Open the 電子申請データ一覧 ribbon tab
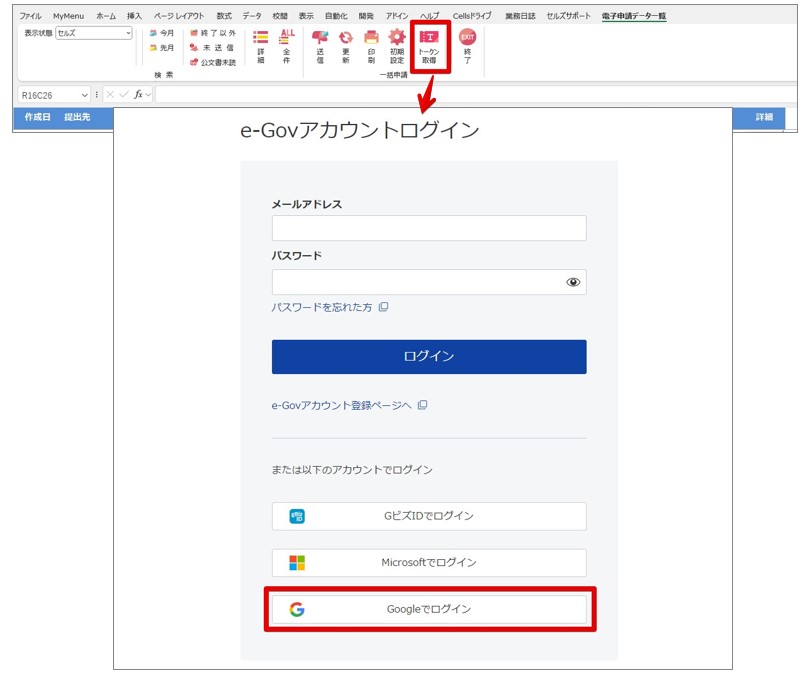 tap(634, 16)
